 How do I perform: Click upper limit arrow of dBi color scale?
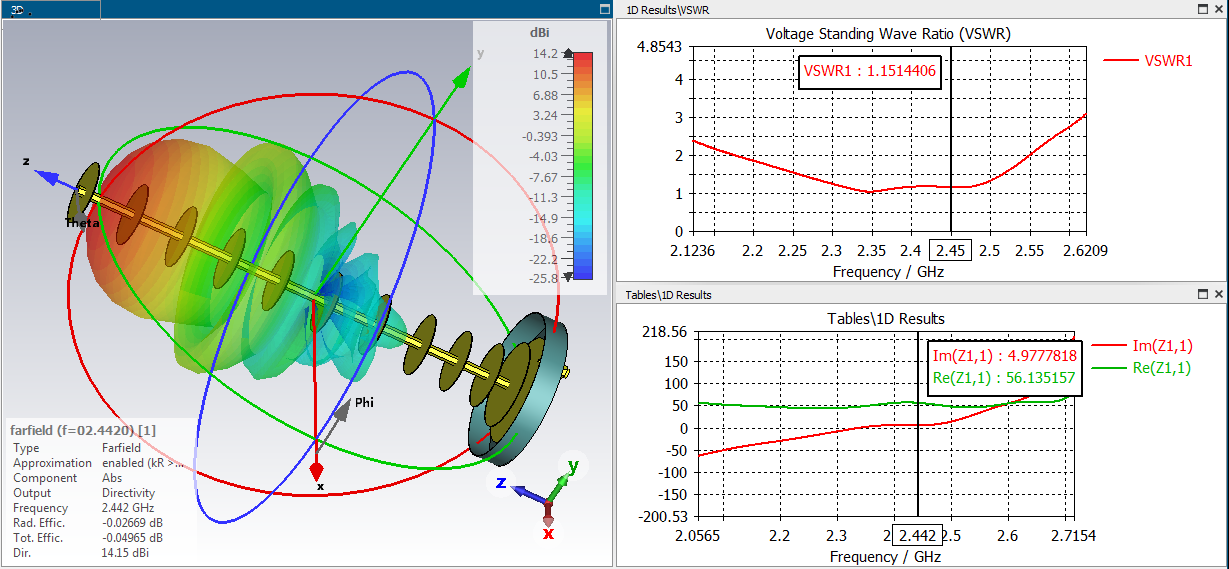(569, 55)
